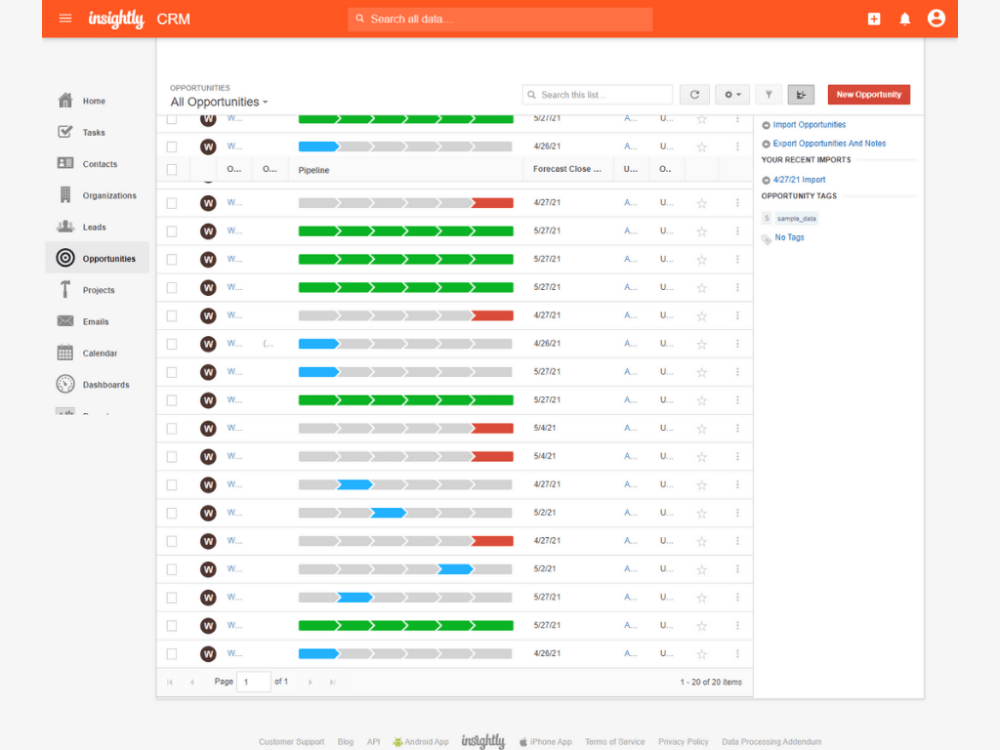This screenshot has width=1000, height=750.
Task: Star the second-stage blue row dated 5/27/21
Action: (702, 598)
